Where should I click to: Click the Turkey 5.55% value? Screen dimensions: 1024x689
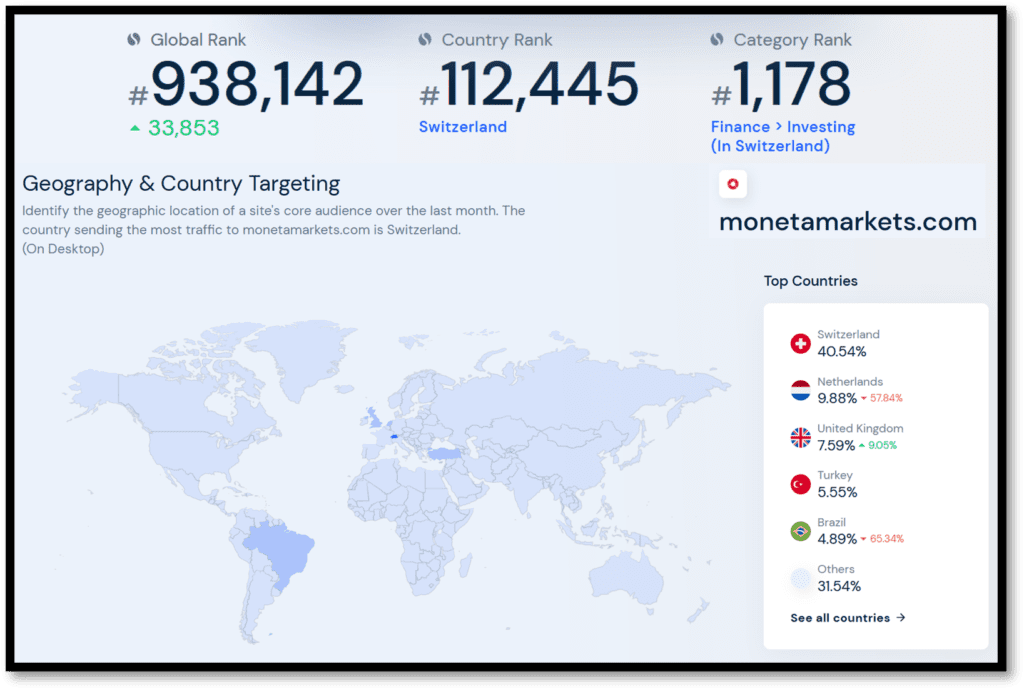pos(837,492)
